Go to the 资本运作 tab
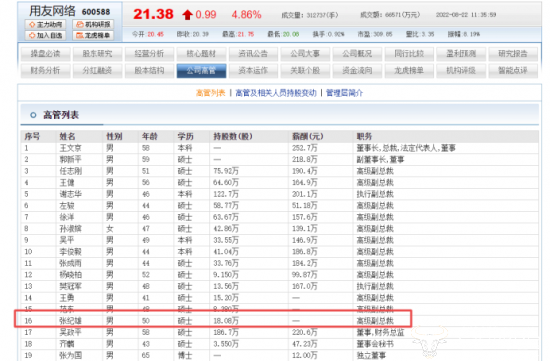The height and width of the screenshot is (361, 550). (x=253, y=71)
